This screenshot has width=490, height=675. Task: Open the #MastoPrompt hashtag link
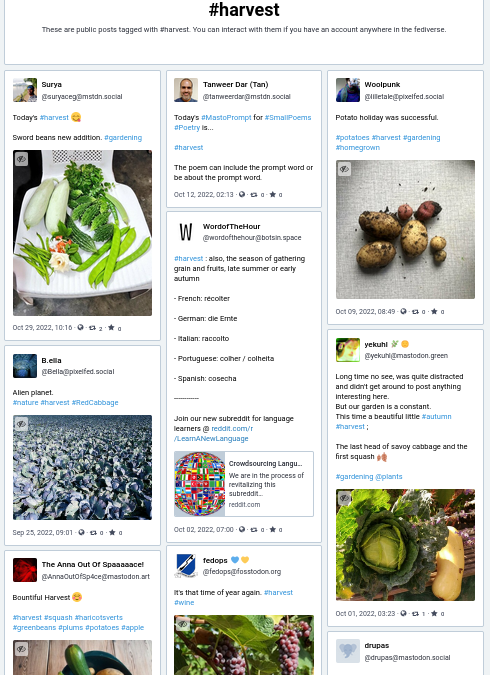(226, 118)
